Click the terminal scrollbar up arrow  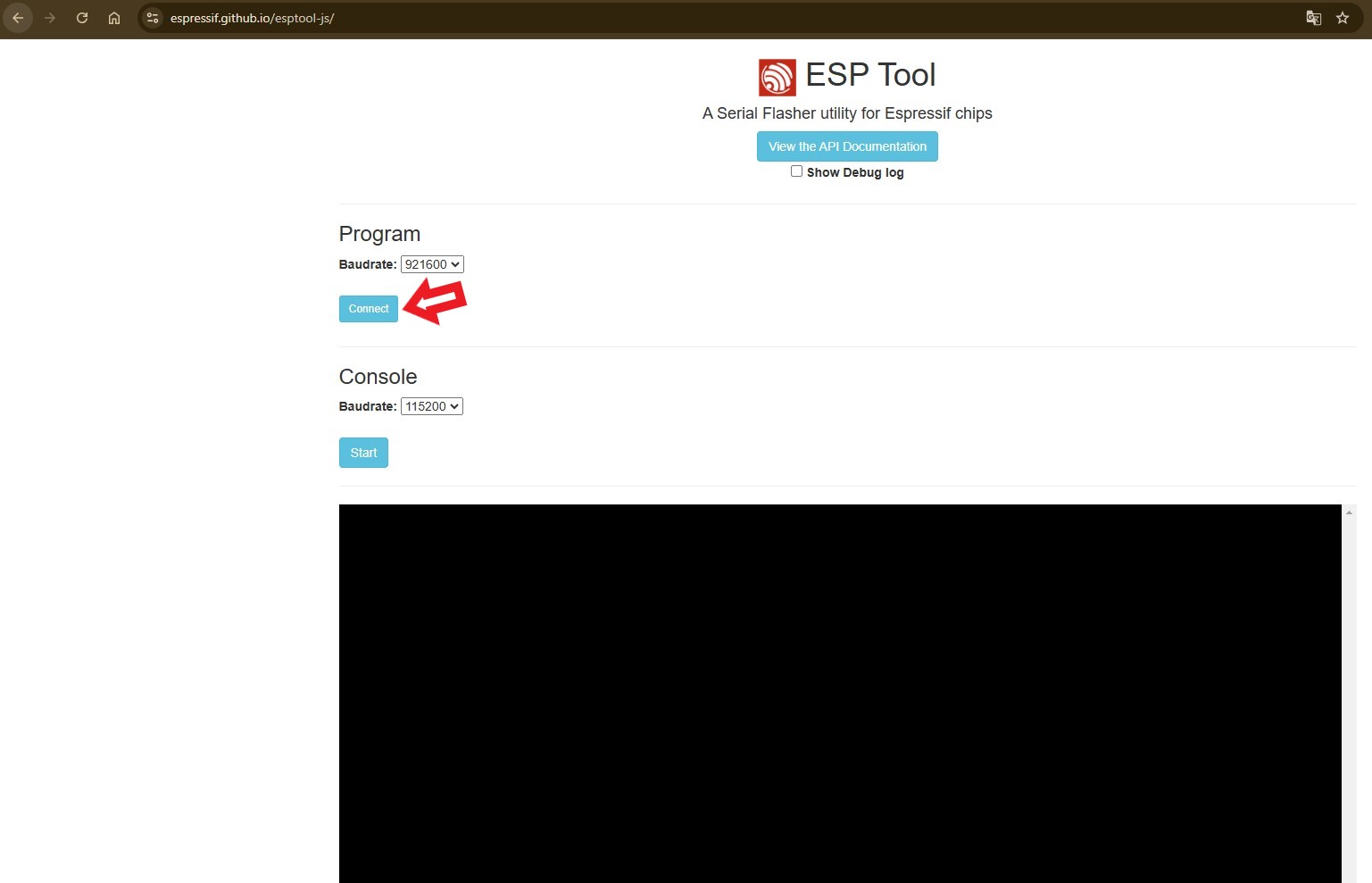click(x=1349, y=512)
